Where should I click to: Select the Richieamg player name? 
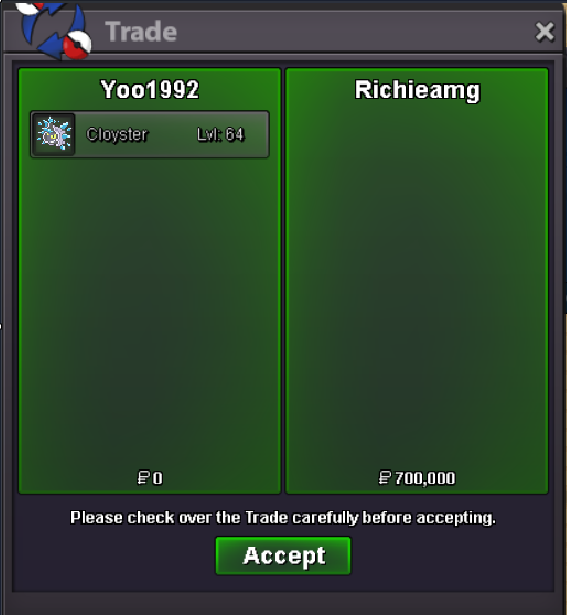tap(417, 90)
